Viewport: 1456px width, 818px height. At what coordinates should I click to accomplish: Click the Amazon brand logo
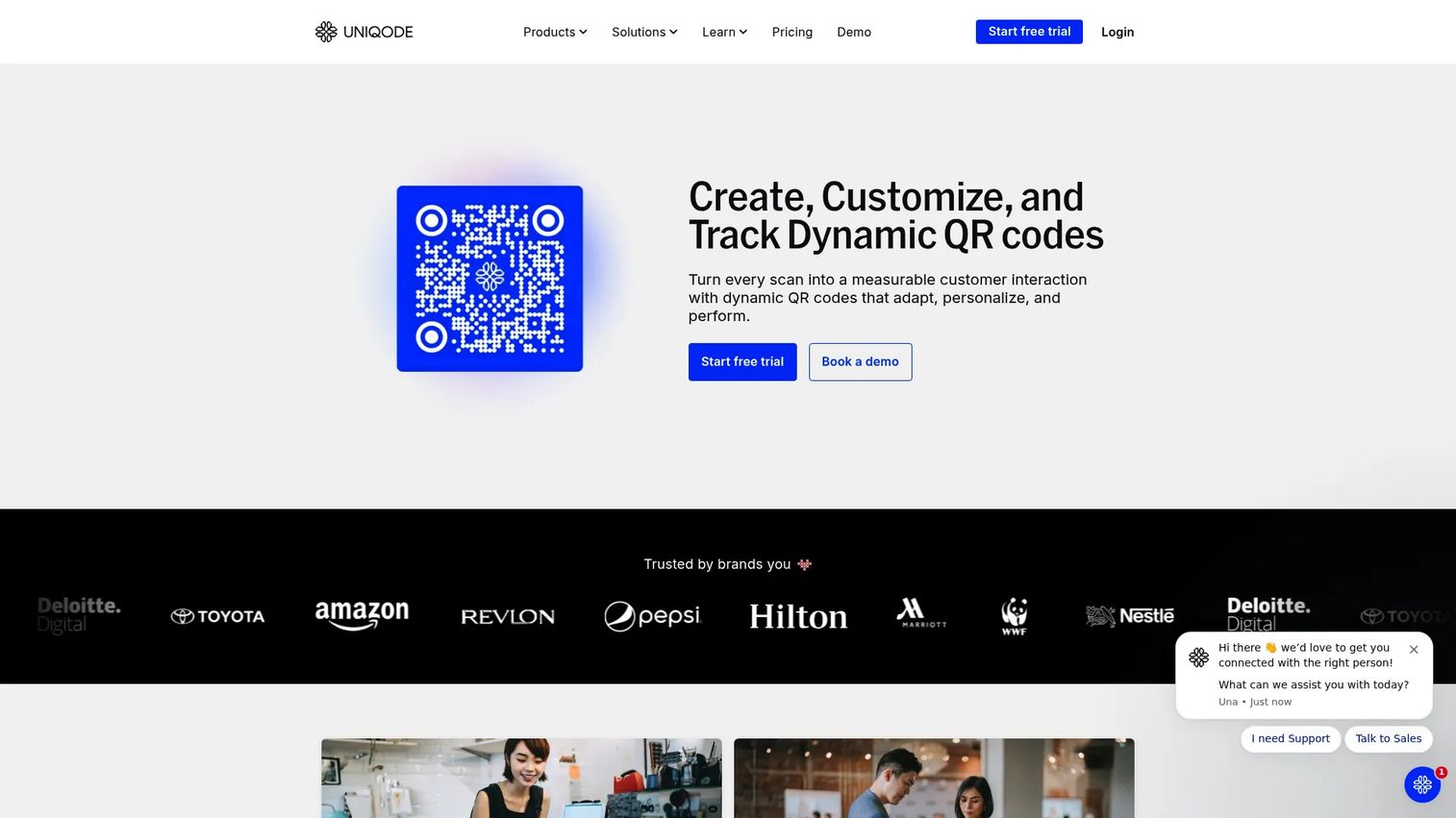tap(362, 615)
